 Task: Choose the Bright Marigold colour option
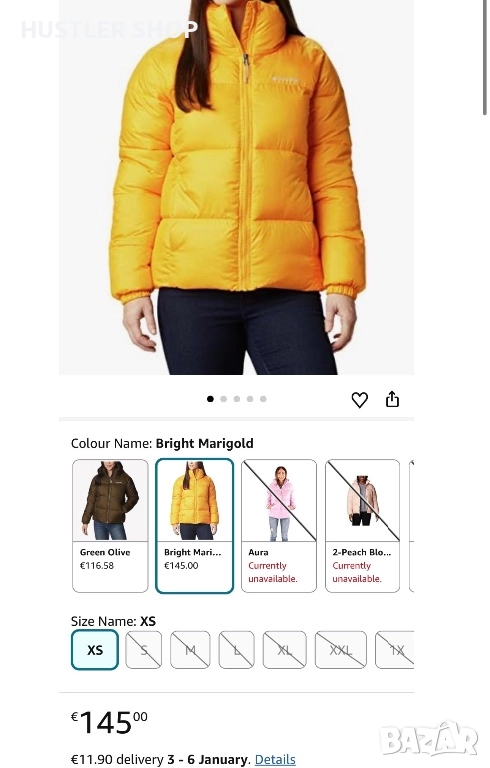(x=195, y=526)
